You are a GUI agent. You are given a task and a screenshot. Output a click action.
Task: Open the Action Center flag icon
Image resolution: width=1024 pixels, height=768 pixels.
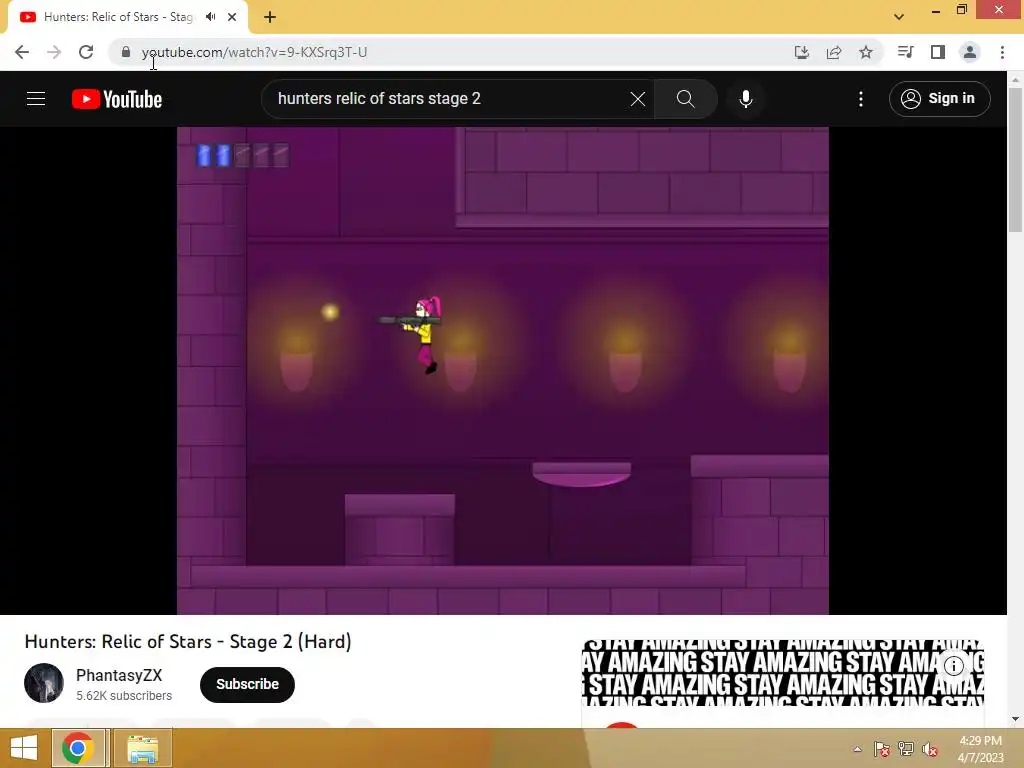[x=881, y=749]
